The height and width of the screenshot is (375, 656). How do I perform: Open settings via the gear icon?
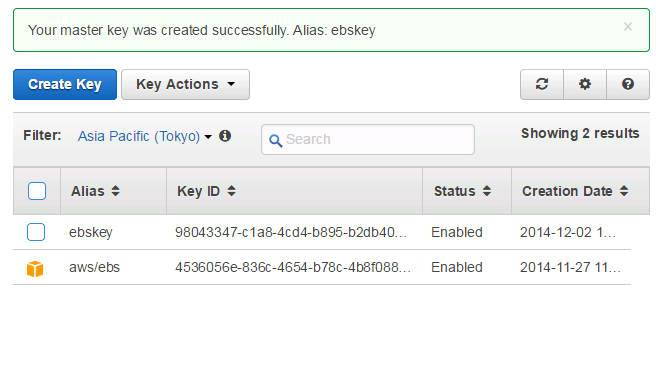[584, 84]
